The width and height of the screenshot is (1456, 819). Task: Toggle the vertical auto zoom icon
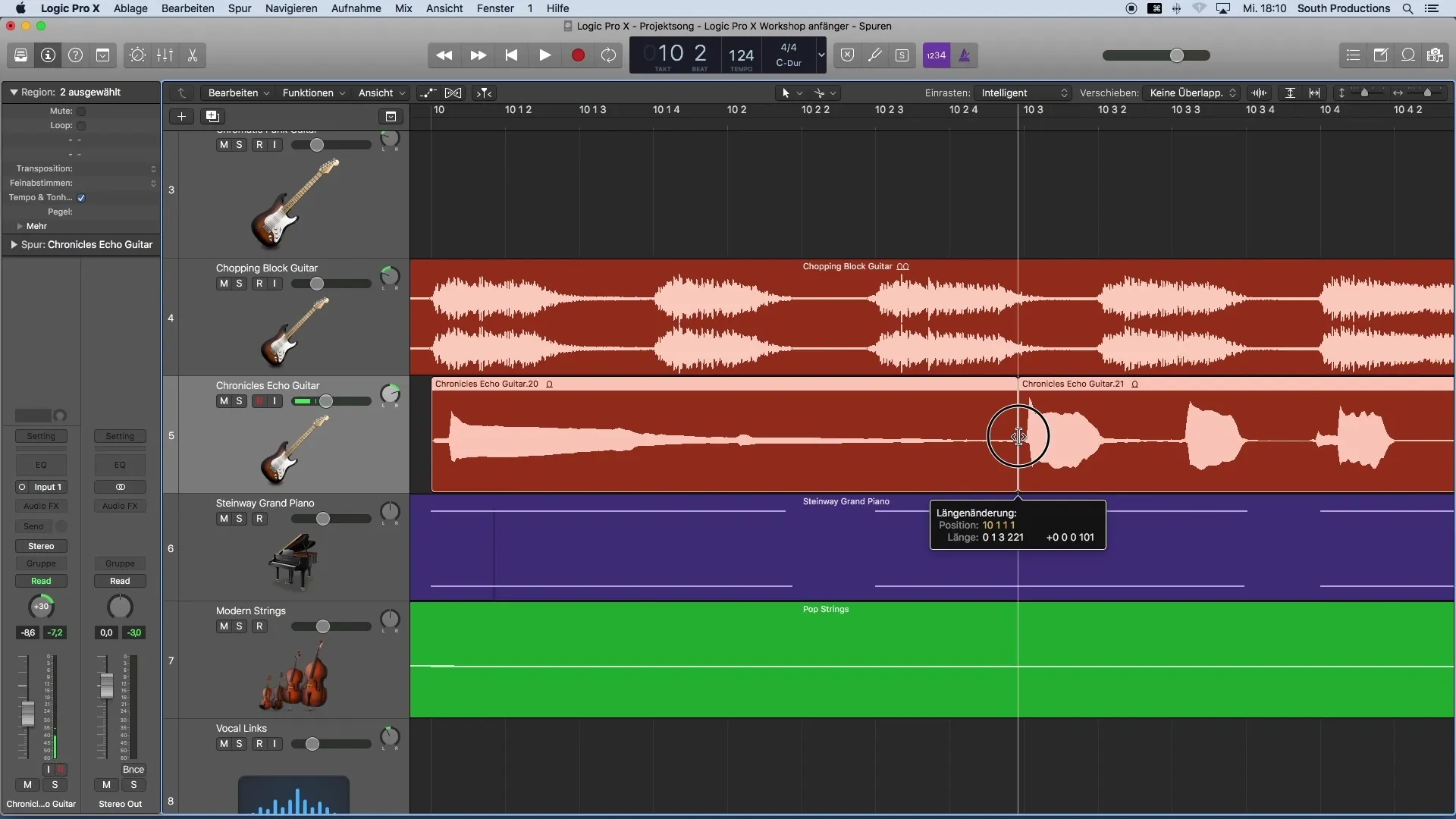point(1290,93)
